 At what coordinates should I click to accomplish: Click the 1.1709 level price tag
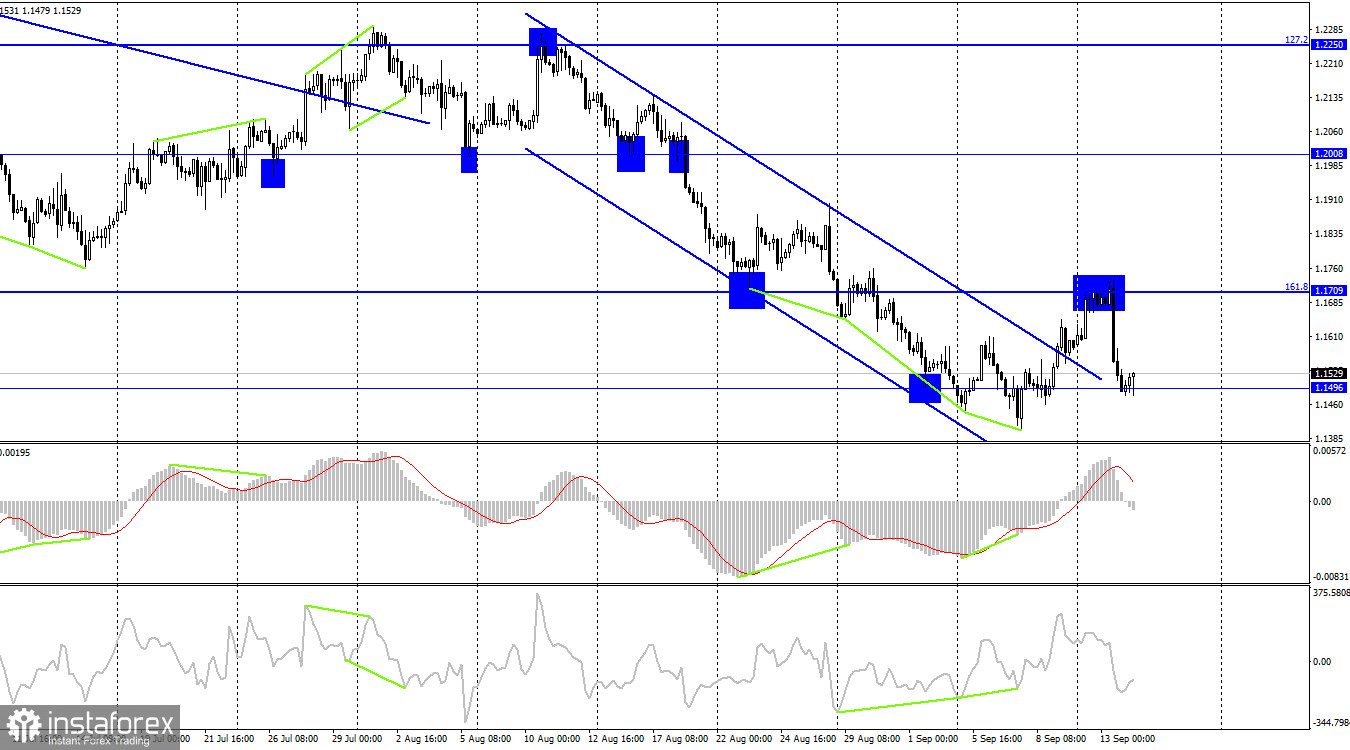pyautogui.click(x=1329, y=292)
